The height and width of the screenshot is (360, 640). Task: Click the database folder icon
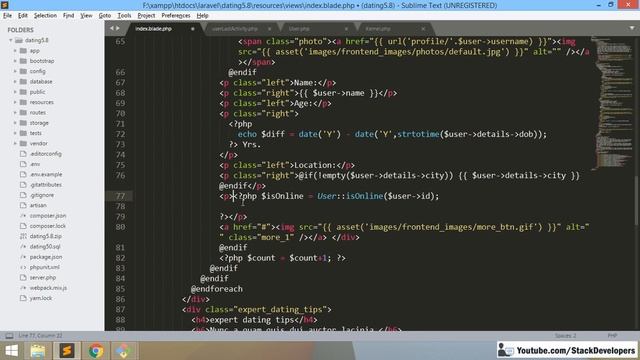(23, 82)
